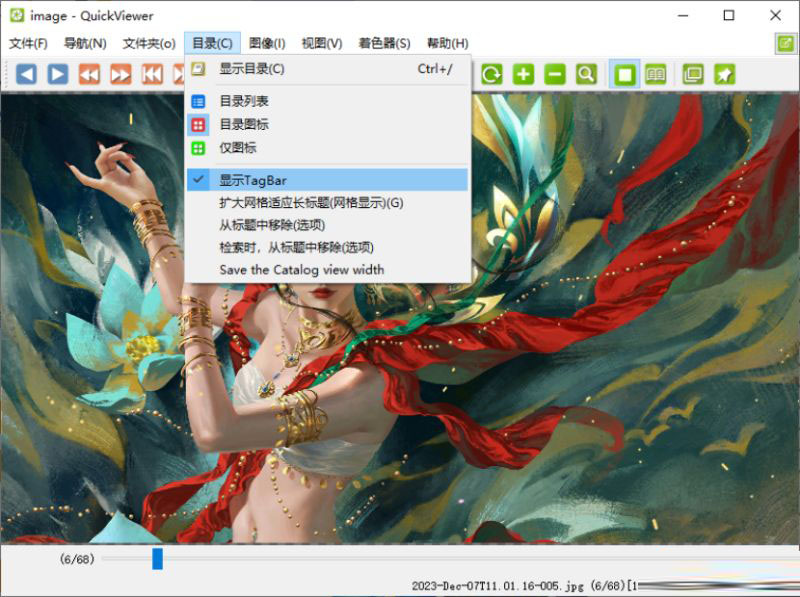Click the 目录图标 red grid icon
The height and width of the screenshot is (597, 800).
[198, 125]
